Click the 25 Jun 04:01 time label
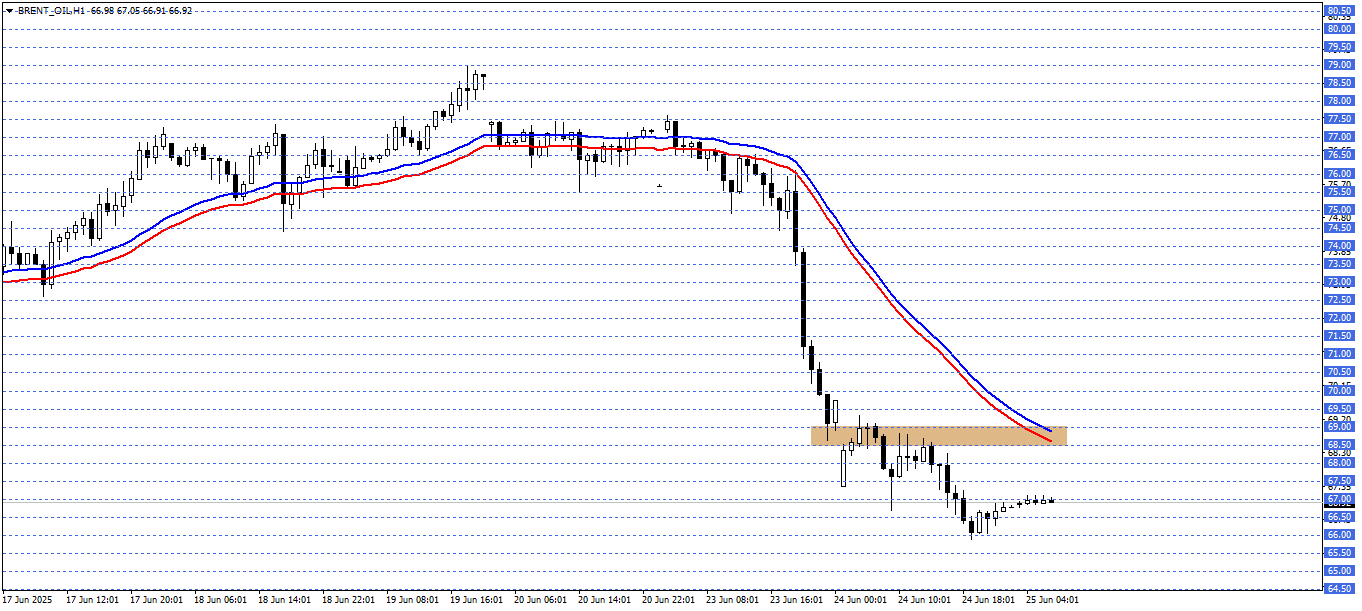The image size is (1362, 611). 1052,600
